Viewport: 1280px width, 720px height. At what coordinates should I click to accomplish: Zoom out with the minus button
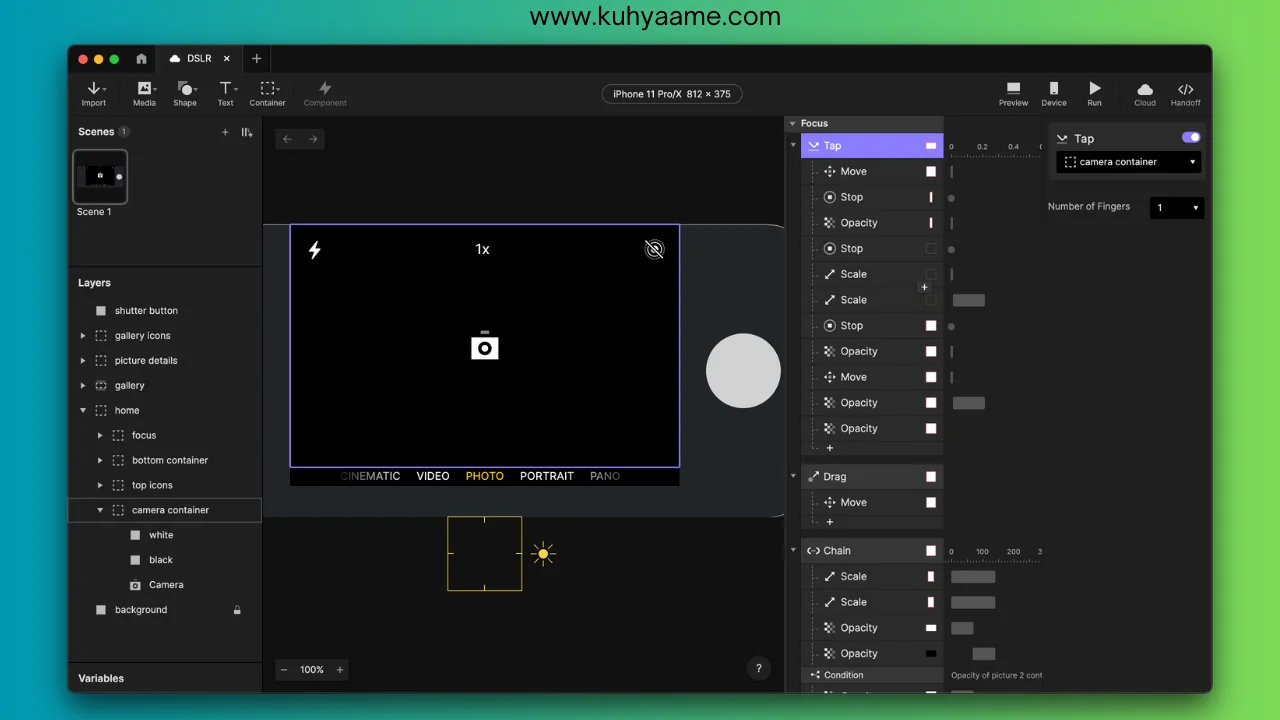pyautogui.click(x=284, y=670)
